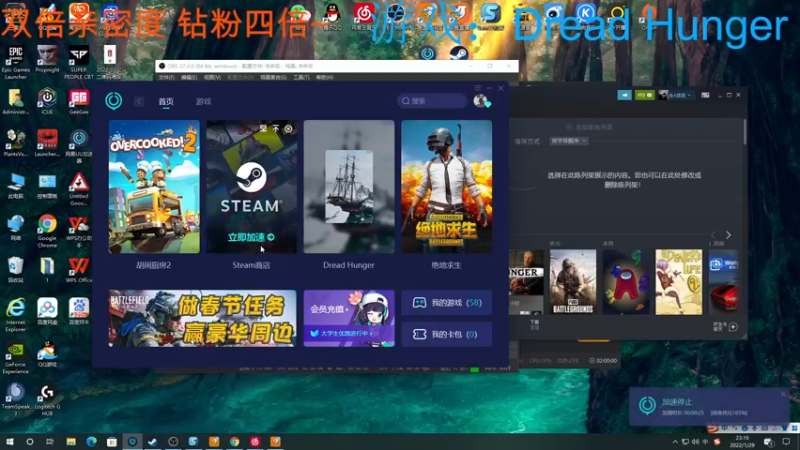
Task: Click 添加新陈列架 in Steam library
Action: tap(589, 127)
